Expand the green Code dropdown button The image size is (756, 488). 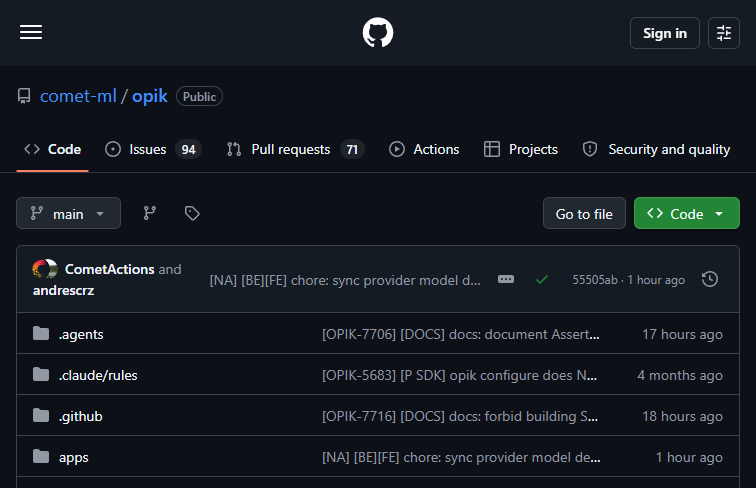click(687, 213)
